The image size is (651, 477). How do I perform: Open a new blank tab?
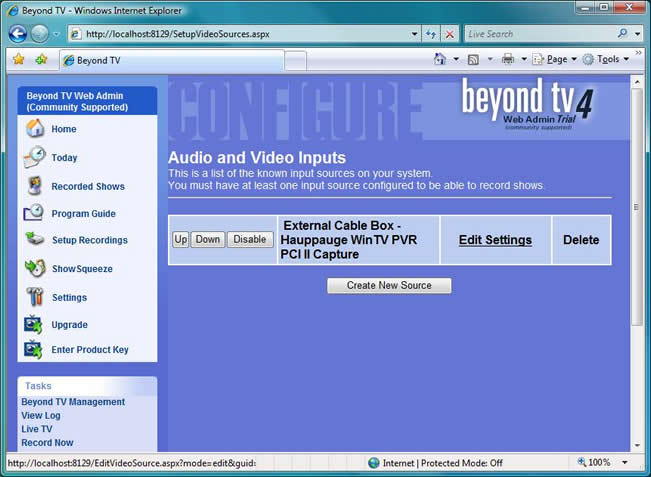click(296, 61)
